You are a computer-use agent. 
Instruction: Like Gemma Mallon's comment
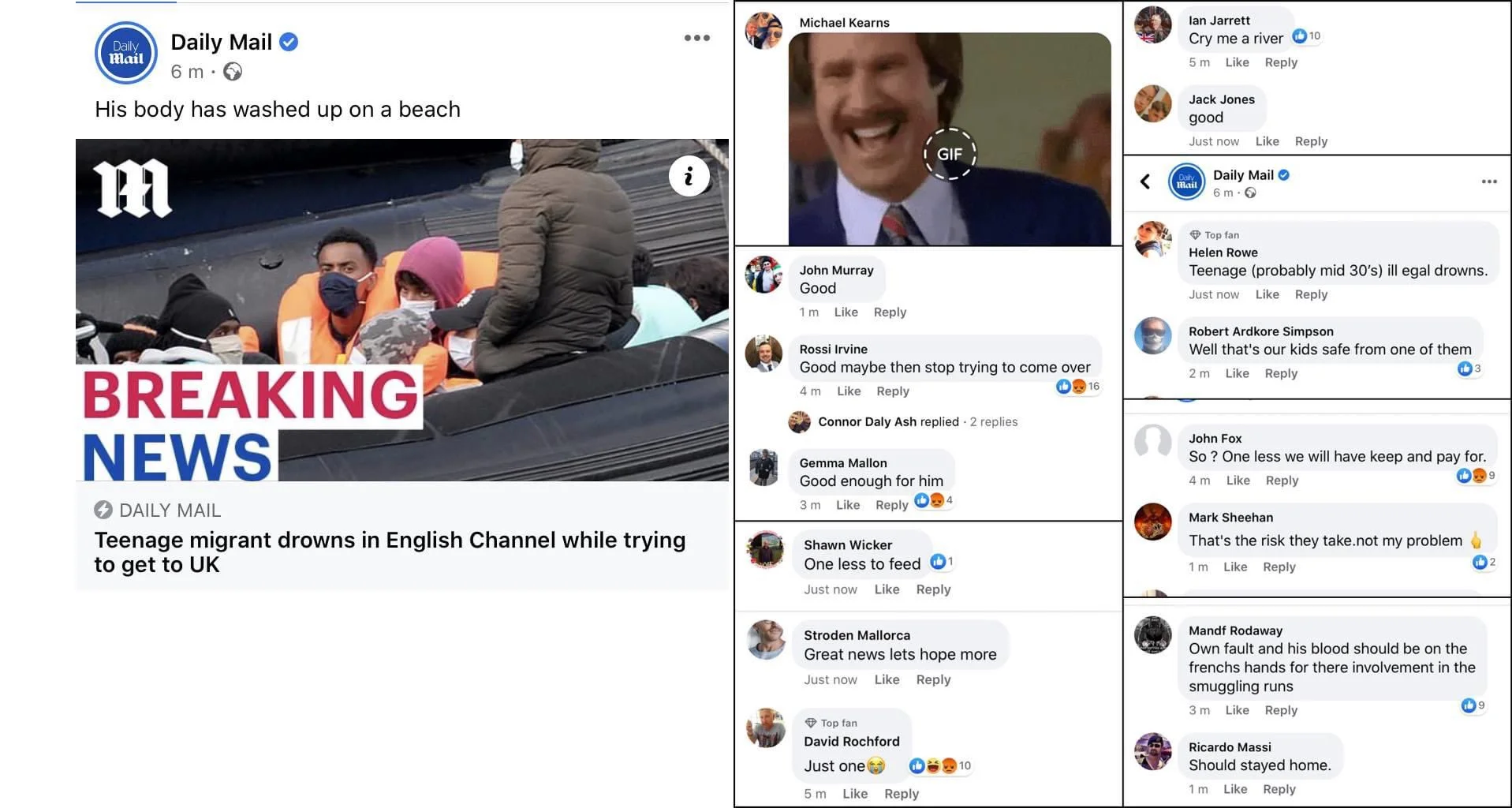click(848, 505)
